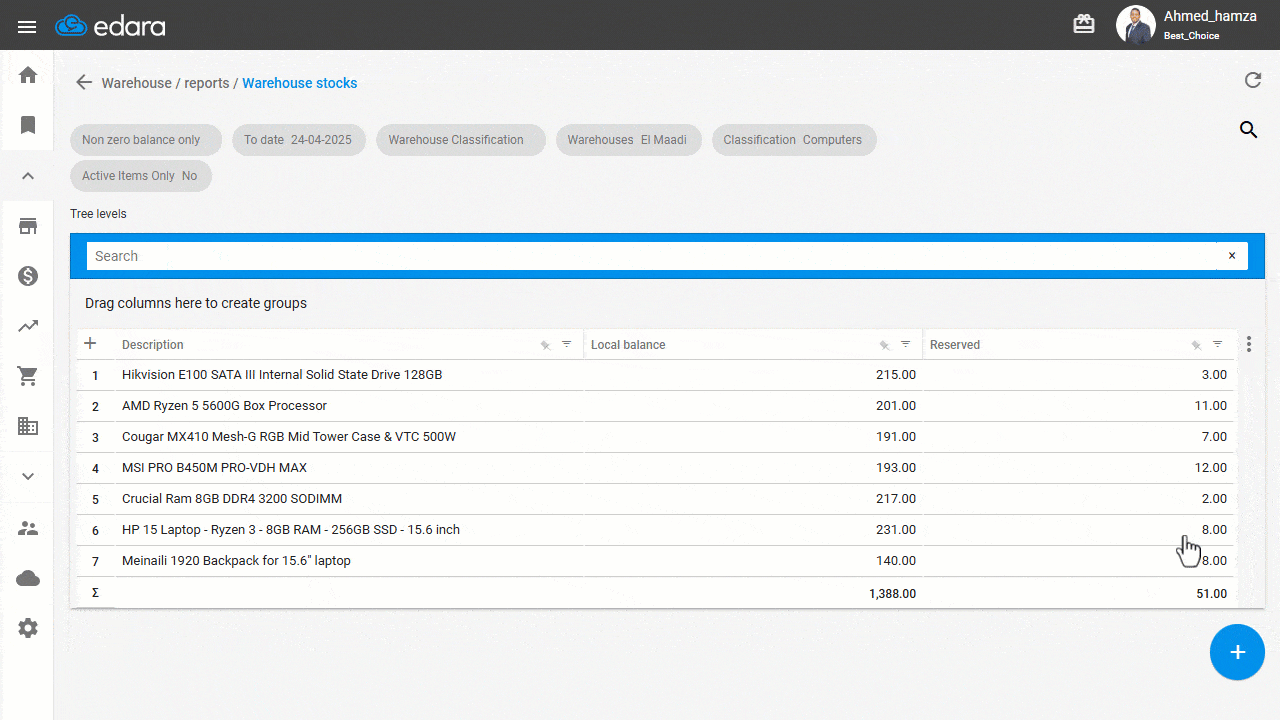Pin the Description column

pyautogui.click(x=545, y=345)
